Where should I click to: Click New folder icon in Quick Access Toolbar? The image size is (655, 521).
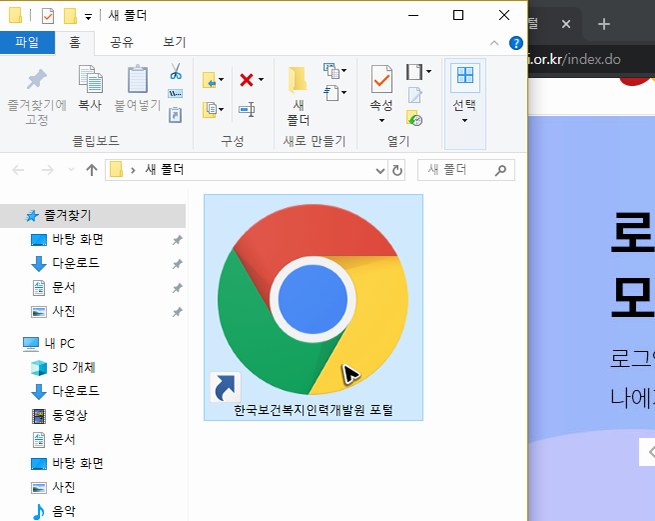click(x=70, y=16)
